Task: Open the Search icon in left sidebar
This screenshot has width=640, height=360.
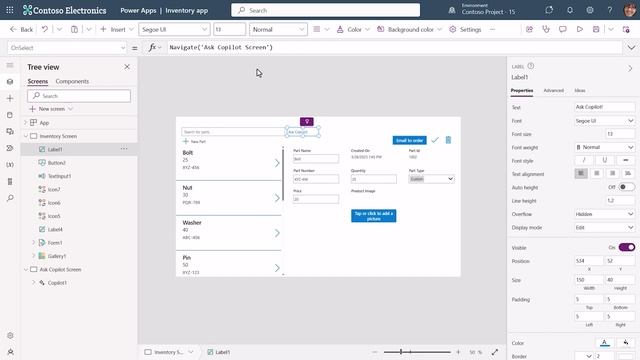Action: [10, 198]
